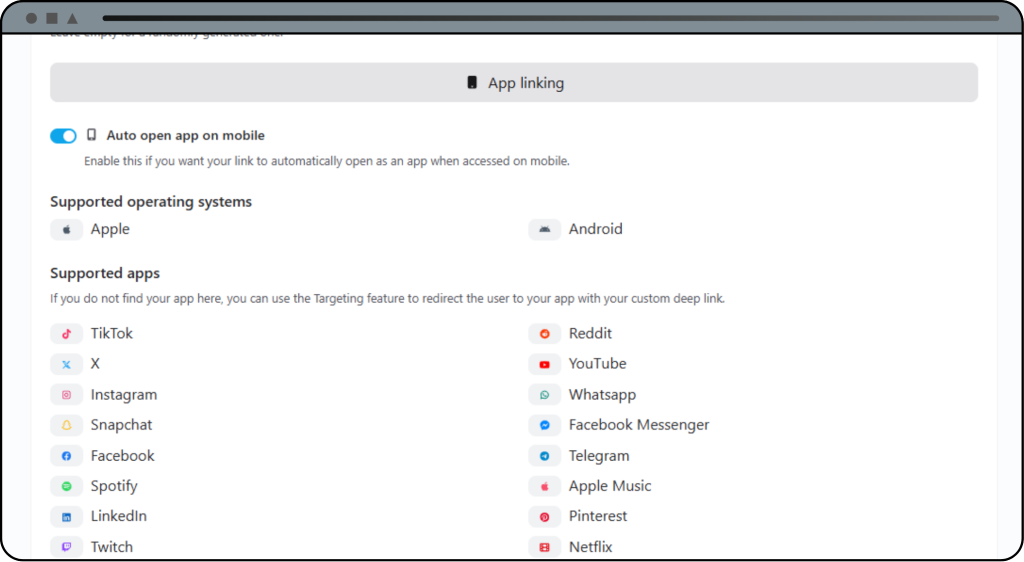Click the TikTok app icon
The height and width of the screenshot is (562, 1024).
point(67,334)
